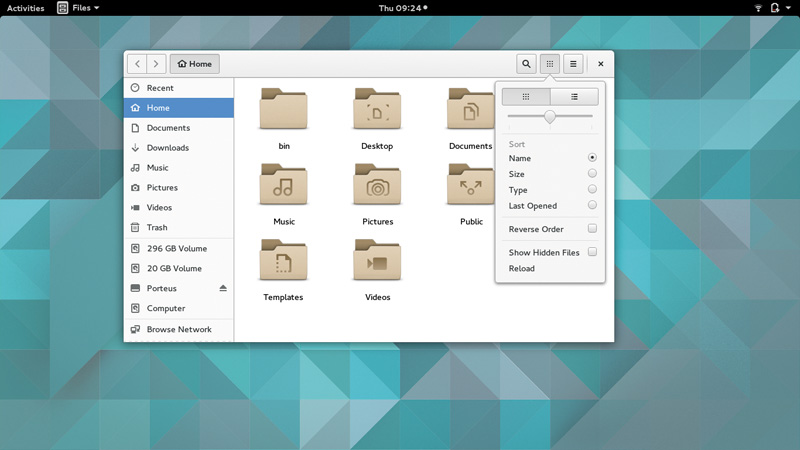This screenshot has width=800, height=450.
Task: Open the 296 GB Volume entry
Action: (x=179, y=248)
